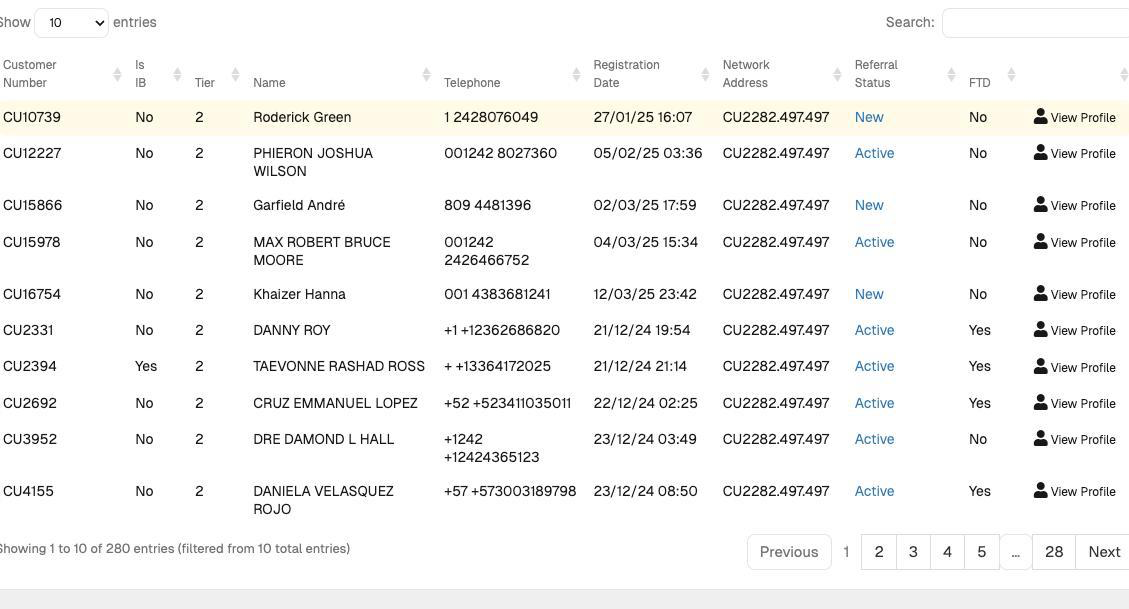The image size is (1129, 609).
Task: Click telephone 809 4481396
Action: 487,205
